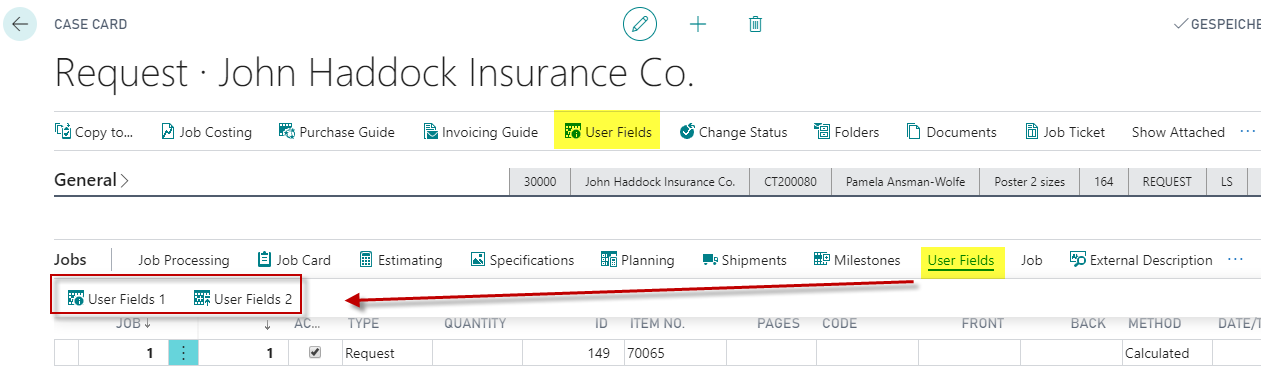Open the Milestones action
The width and height of the screenshot is (1261, 366).
pyautogui.click(x=857, y=260)
